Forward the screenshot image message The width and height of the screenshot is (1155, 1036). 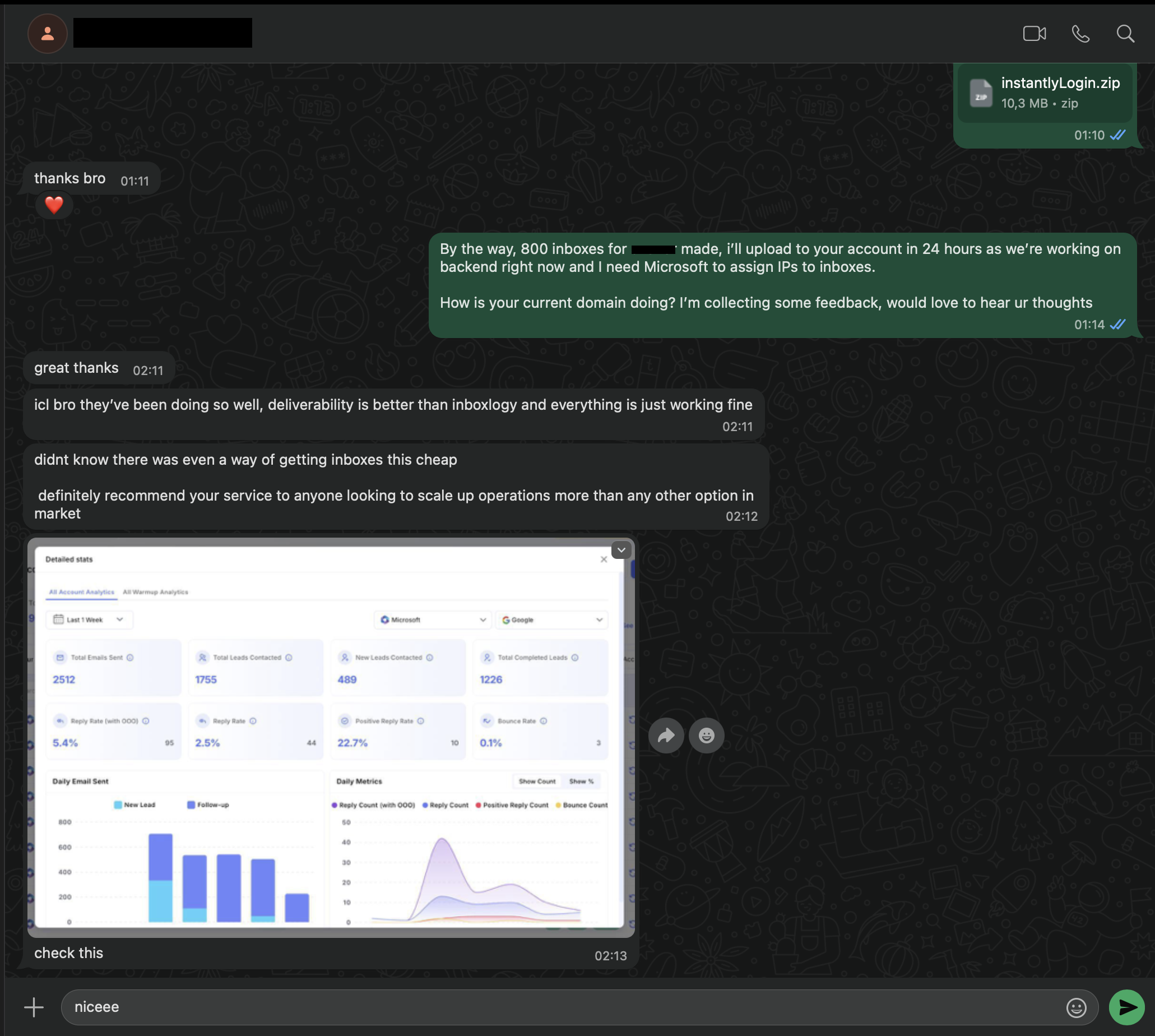point(666,736)
